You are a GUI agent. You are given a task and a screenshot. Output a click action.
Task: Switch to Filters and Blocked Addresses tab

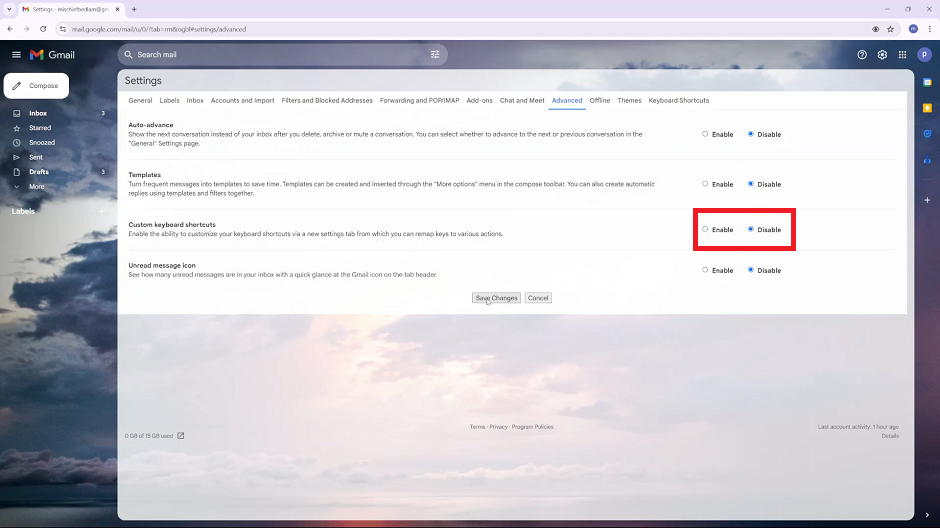click(x=327, y=101)
